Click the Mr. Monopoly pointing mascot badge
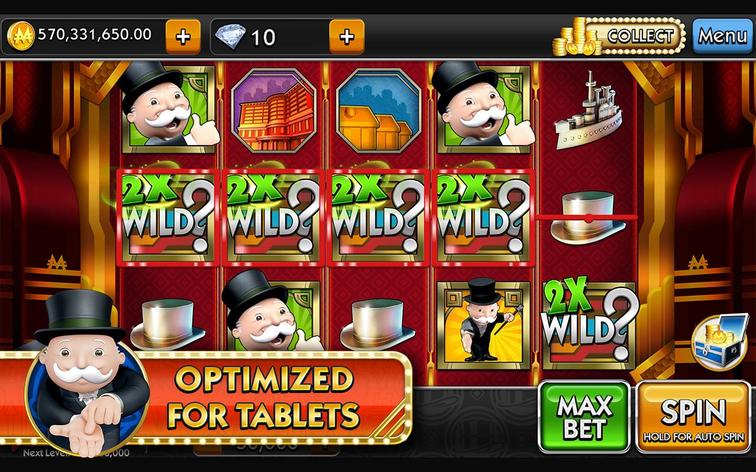Image resolution: width=756 pixels, height=472 pixels. tap(87, 374)
